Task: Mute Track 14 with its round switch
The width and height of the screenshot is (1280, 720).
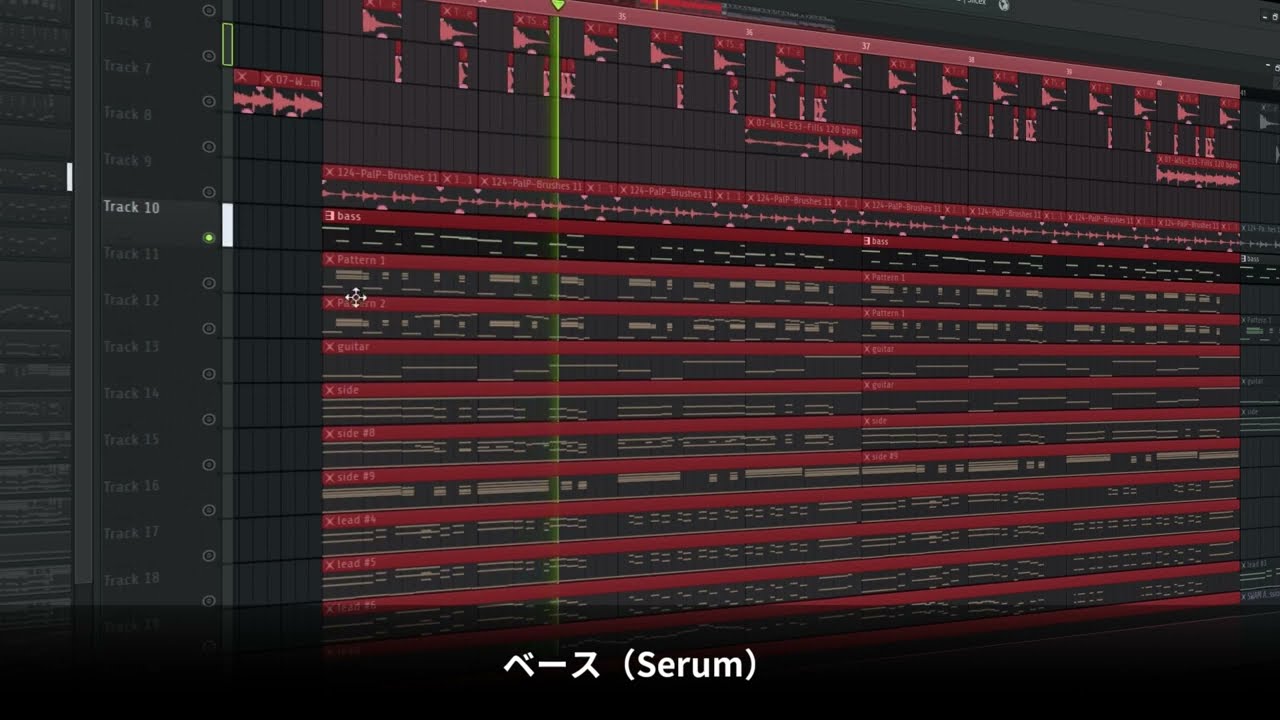Action: click(x=209, y=419)
